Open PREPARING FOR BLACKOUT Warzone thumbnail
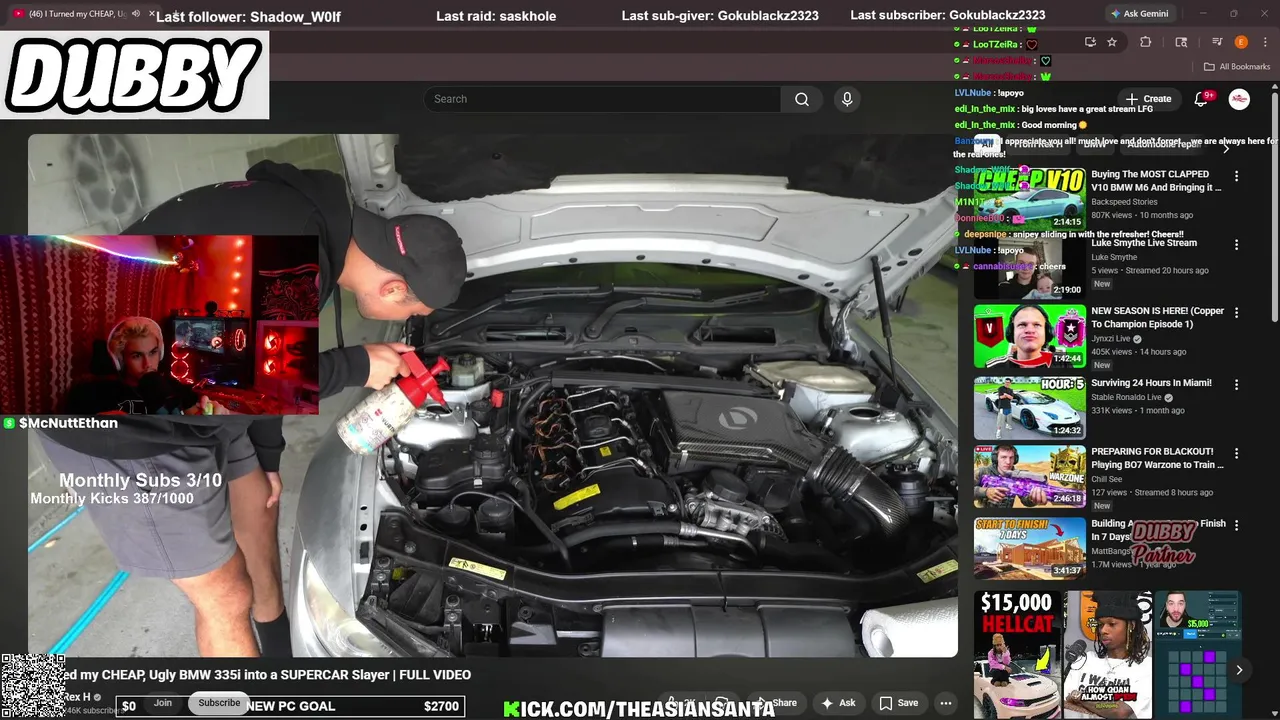The image size is (1280, 720). 1029,476
